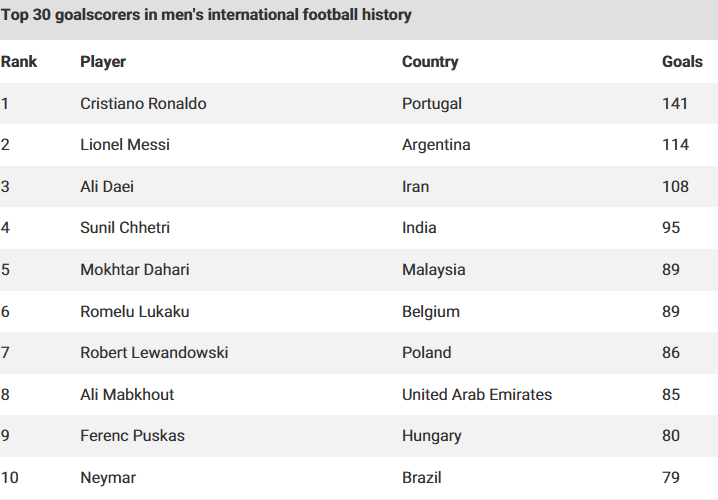
Task: Select the Cristiano Ronaldo player name
Action: (143, 103)
